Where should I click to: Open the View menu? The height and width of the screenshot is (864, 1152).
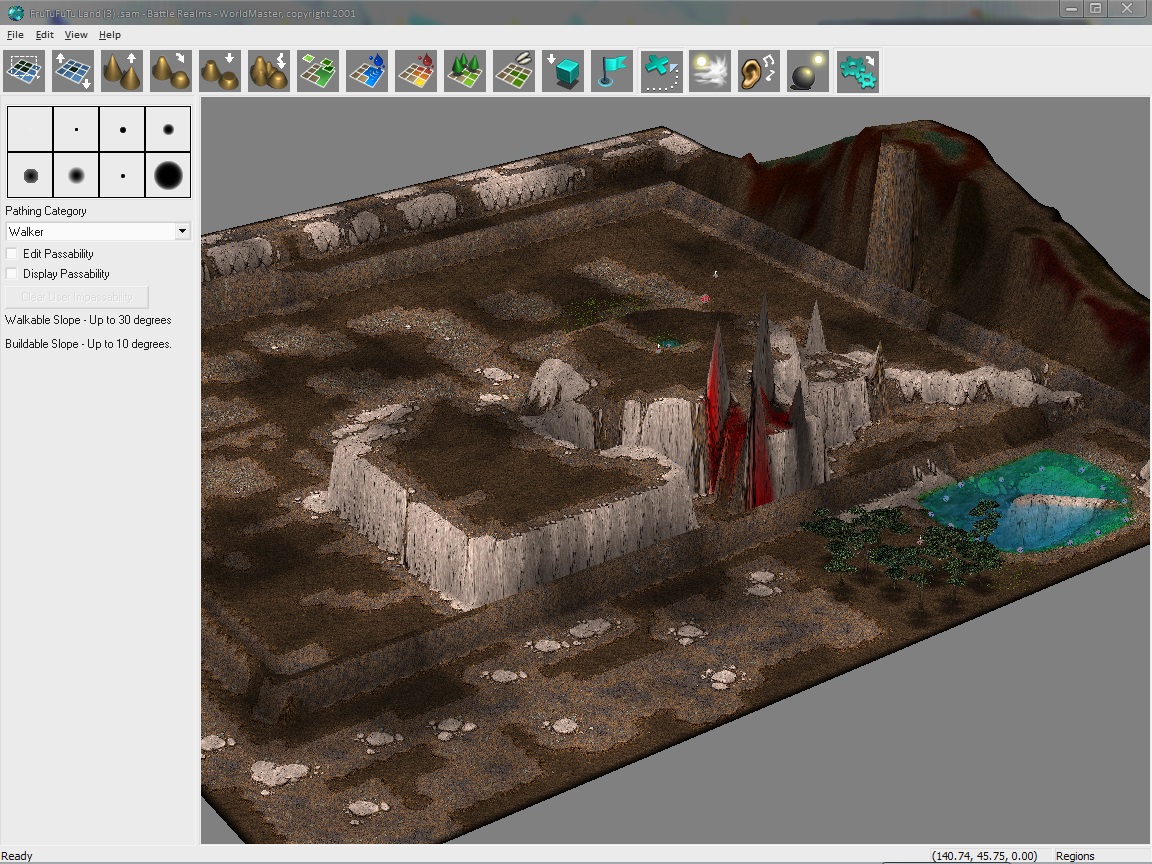click(x=76, y=35)
